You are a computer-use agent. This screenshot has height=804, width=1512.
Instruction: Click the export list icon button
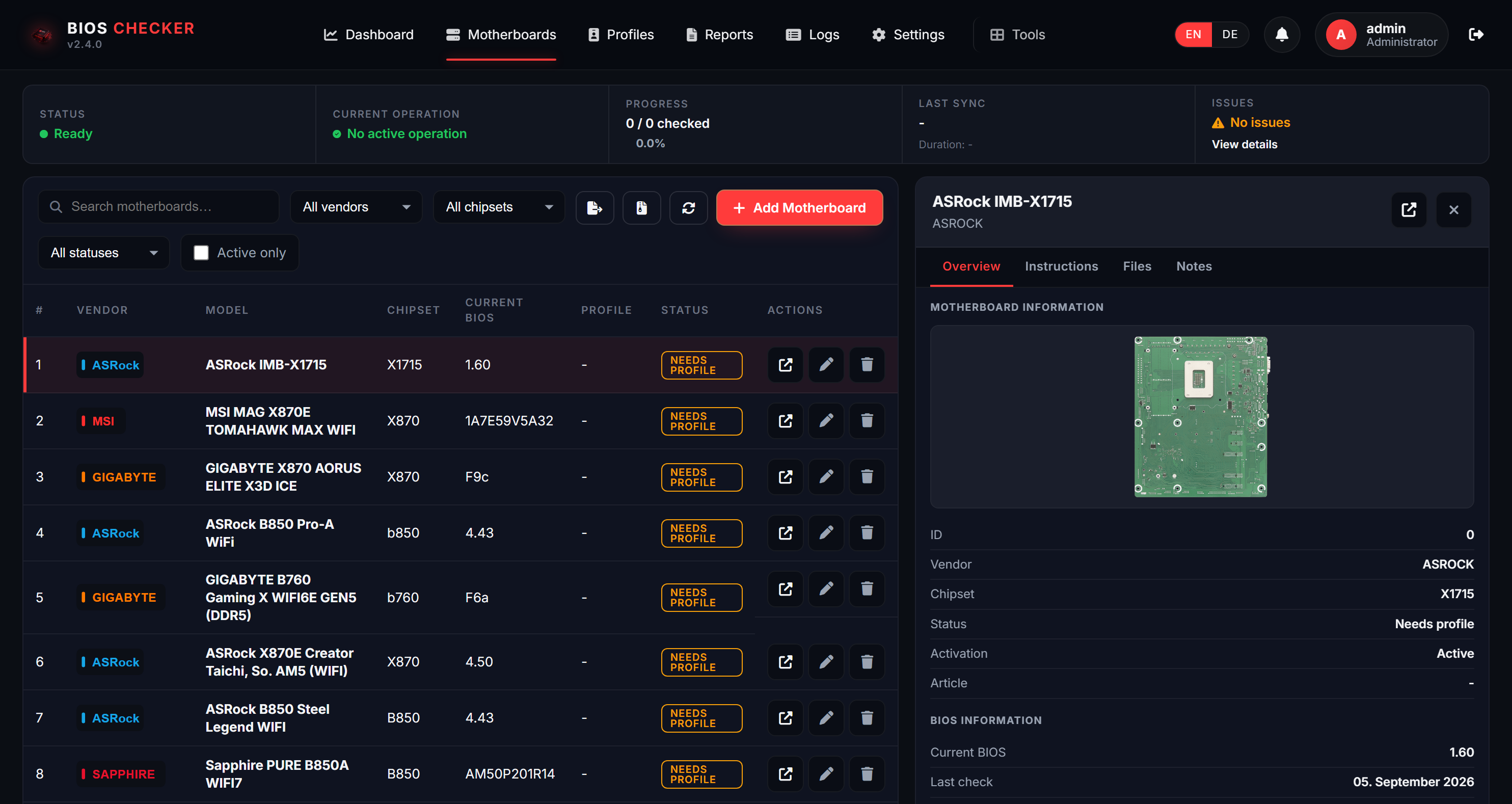coord(595,208)
